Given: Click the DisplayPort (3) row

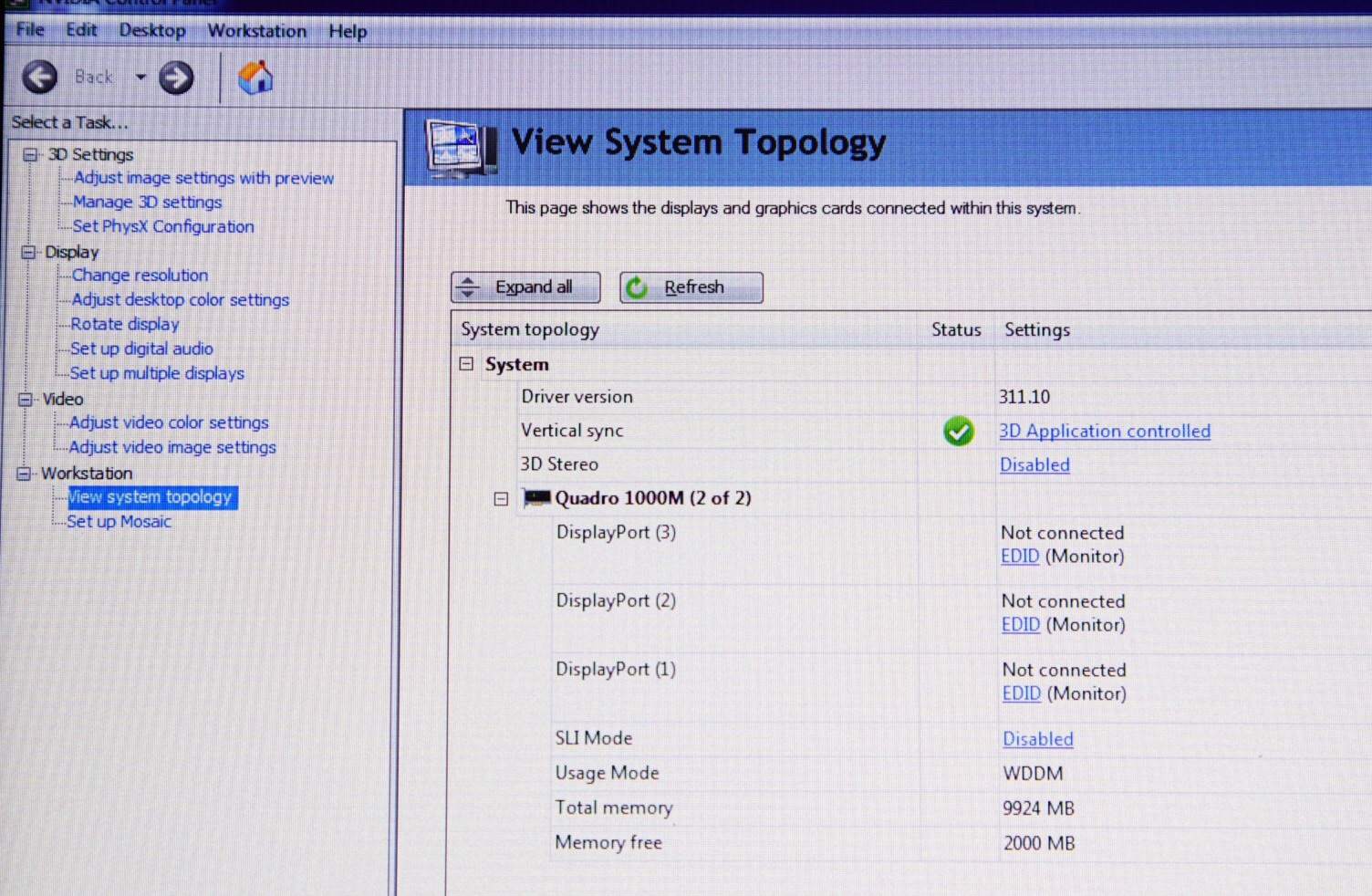Looking at the screenshot, I should (x=616, y=532).
